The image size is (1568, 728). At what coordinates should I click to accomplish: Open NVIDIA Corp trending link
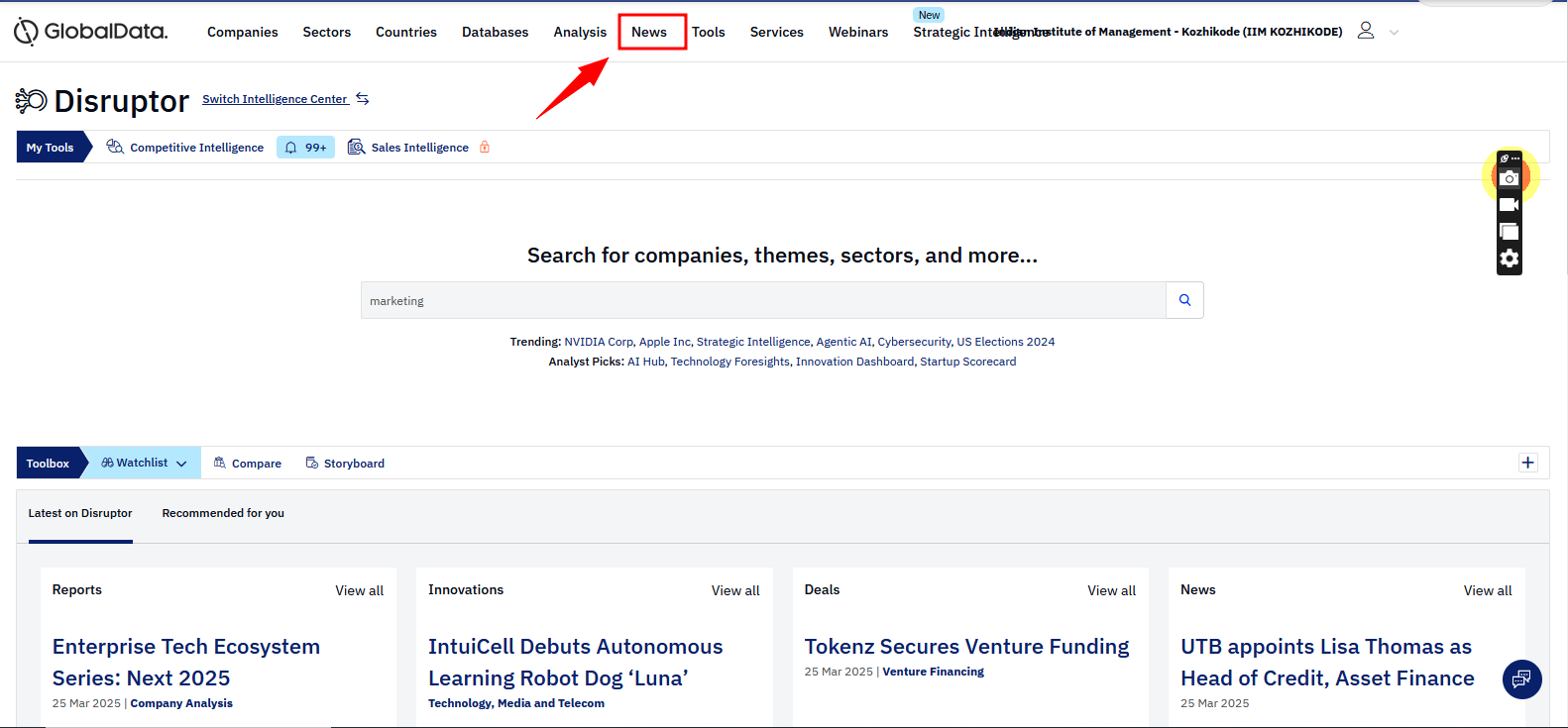pyautogui.click(x=599, y=342)
